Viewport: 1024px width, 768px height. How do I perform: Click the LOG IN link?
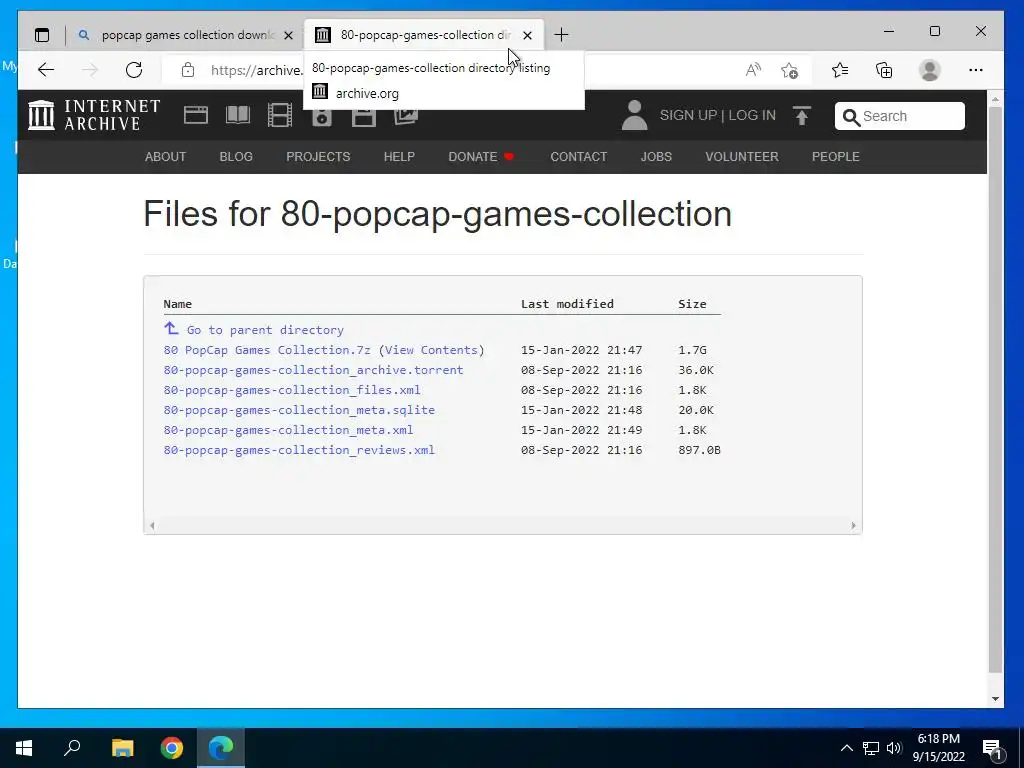coord(752,116)
